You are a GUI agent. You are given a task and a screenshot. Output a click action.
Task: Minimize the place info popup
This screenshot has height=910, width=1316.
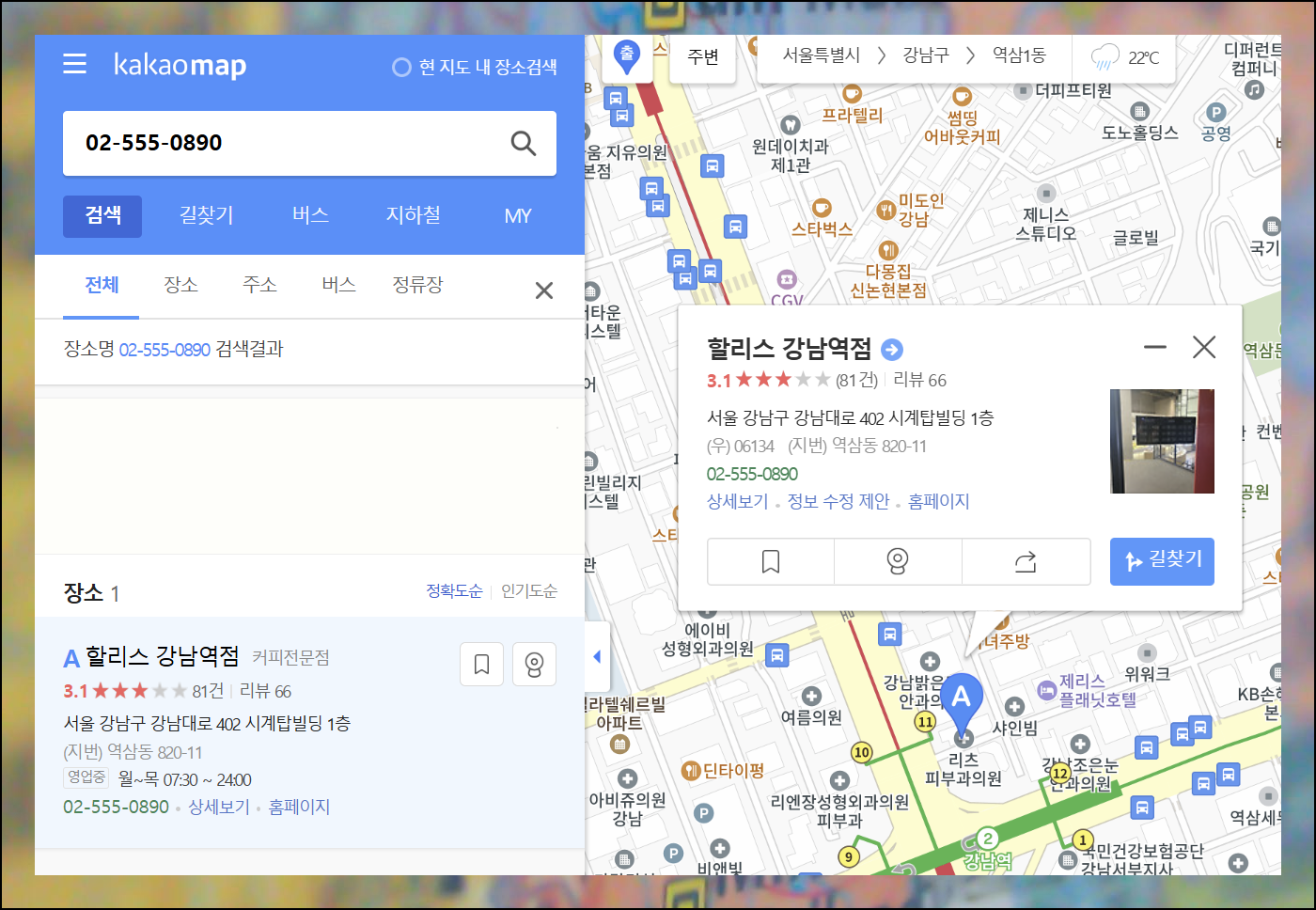tap(1155, 347)
